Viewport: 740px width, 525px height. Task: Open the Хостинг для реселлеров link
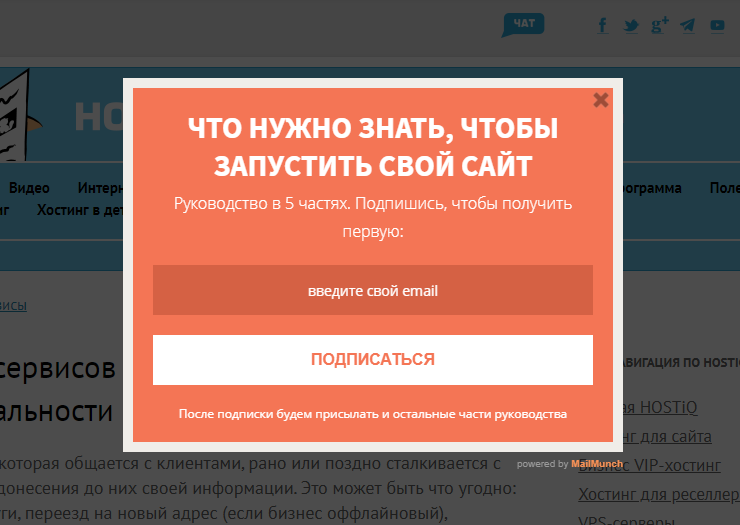click(x=659, y=494)
